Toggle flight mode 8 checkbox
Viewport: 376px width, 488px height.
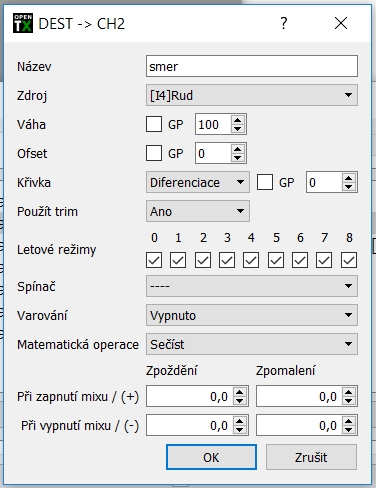(x=349, y=260)
